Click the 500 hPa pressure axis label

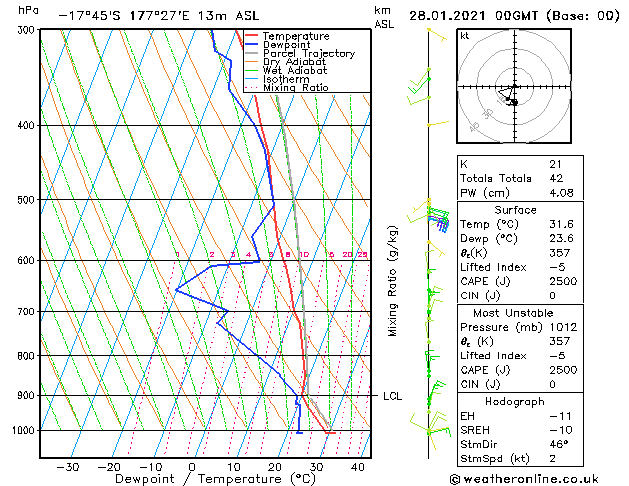click(28, 200)
